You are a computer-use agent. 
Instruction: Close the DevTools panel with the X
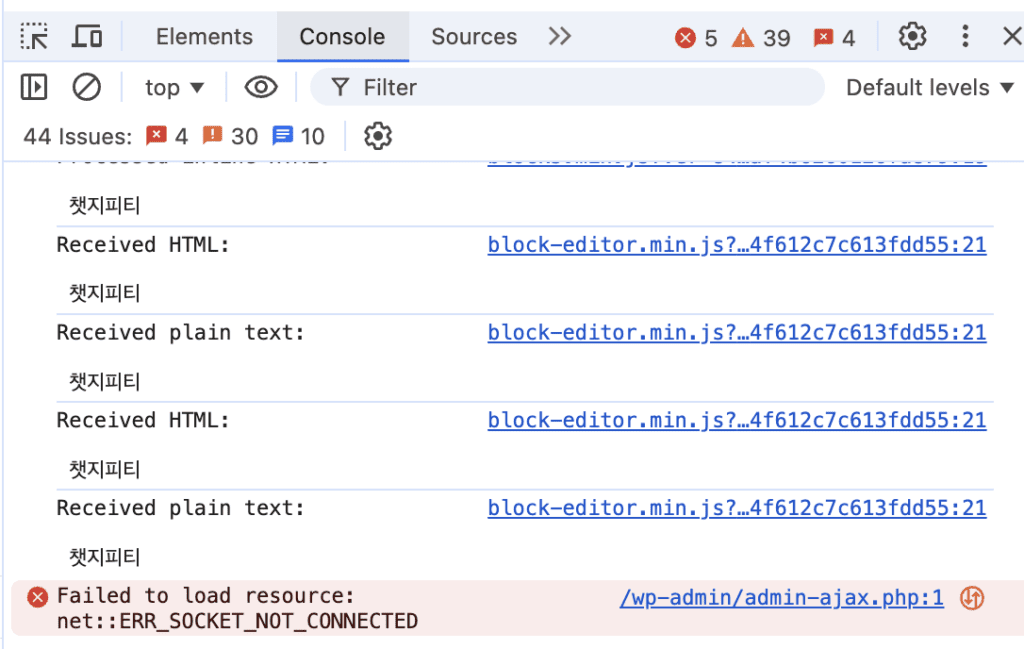(x=1012, y=37)
